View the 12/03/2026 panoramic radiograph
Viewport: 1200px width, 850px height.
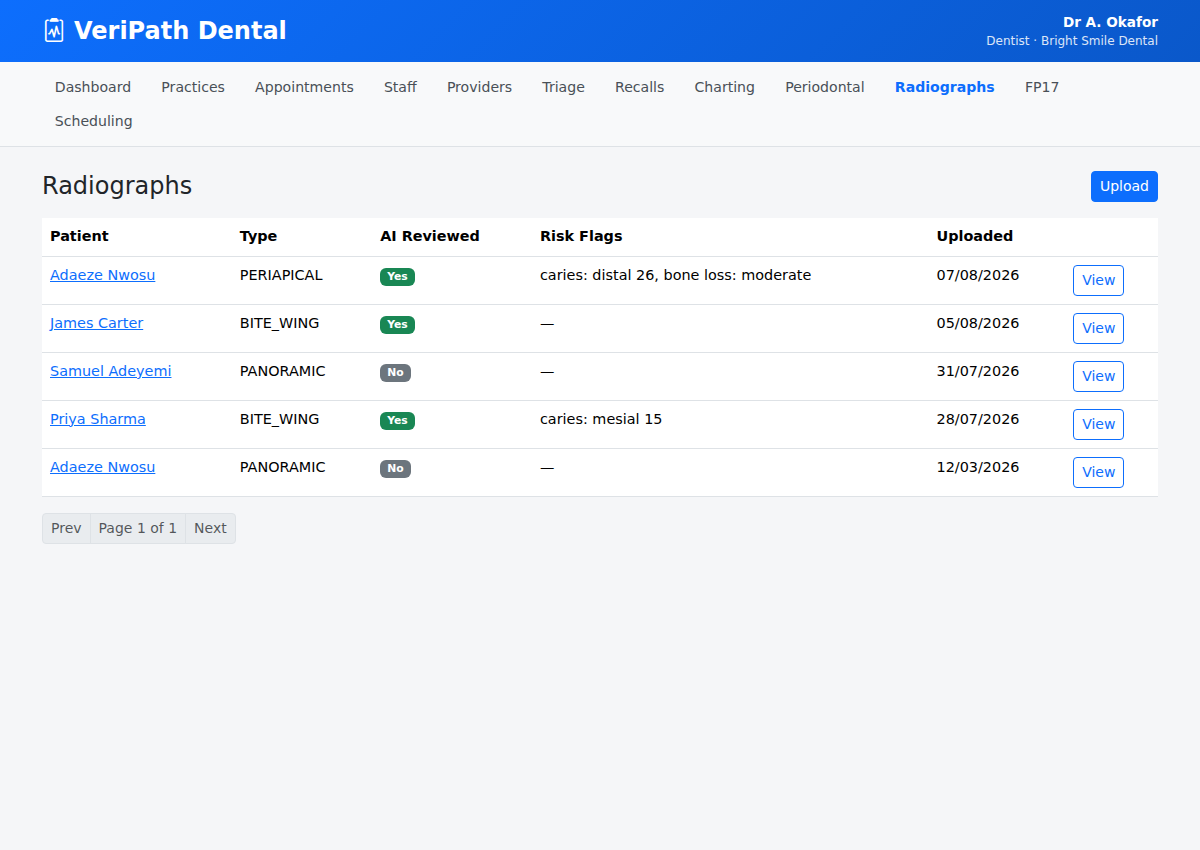[x=1098, y=472]
